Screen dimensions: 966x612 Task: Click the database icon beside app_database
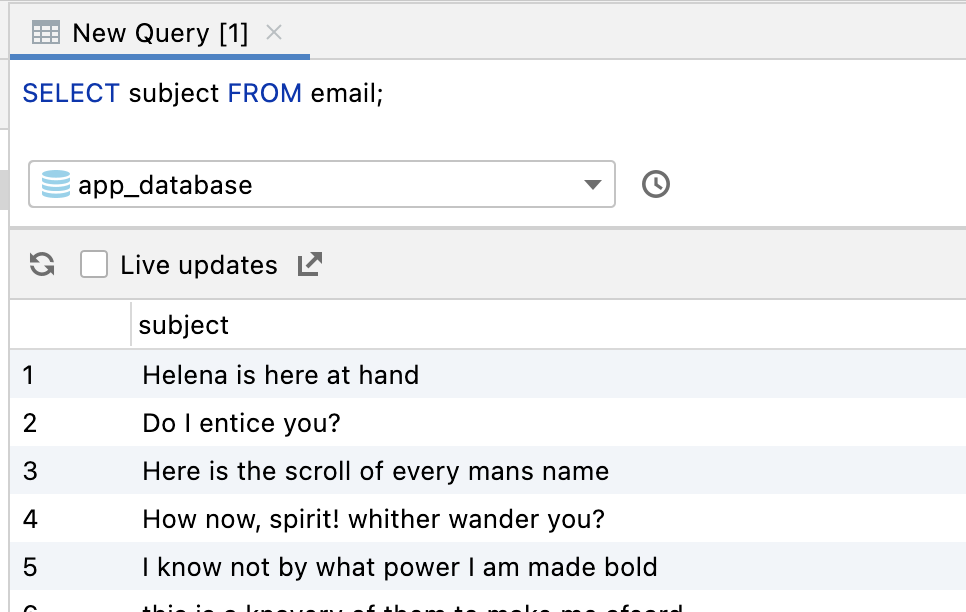[x=56, y=185]
